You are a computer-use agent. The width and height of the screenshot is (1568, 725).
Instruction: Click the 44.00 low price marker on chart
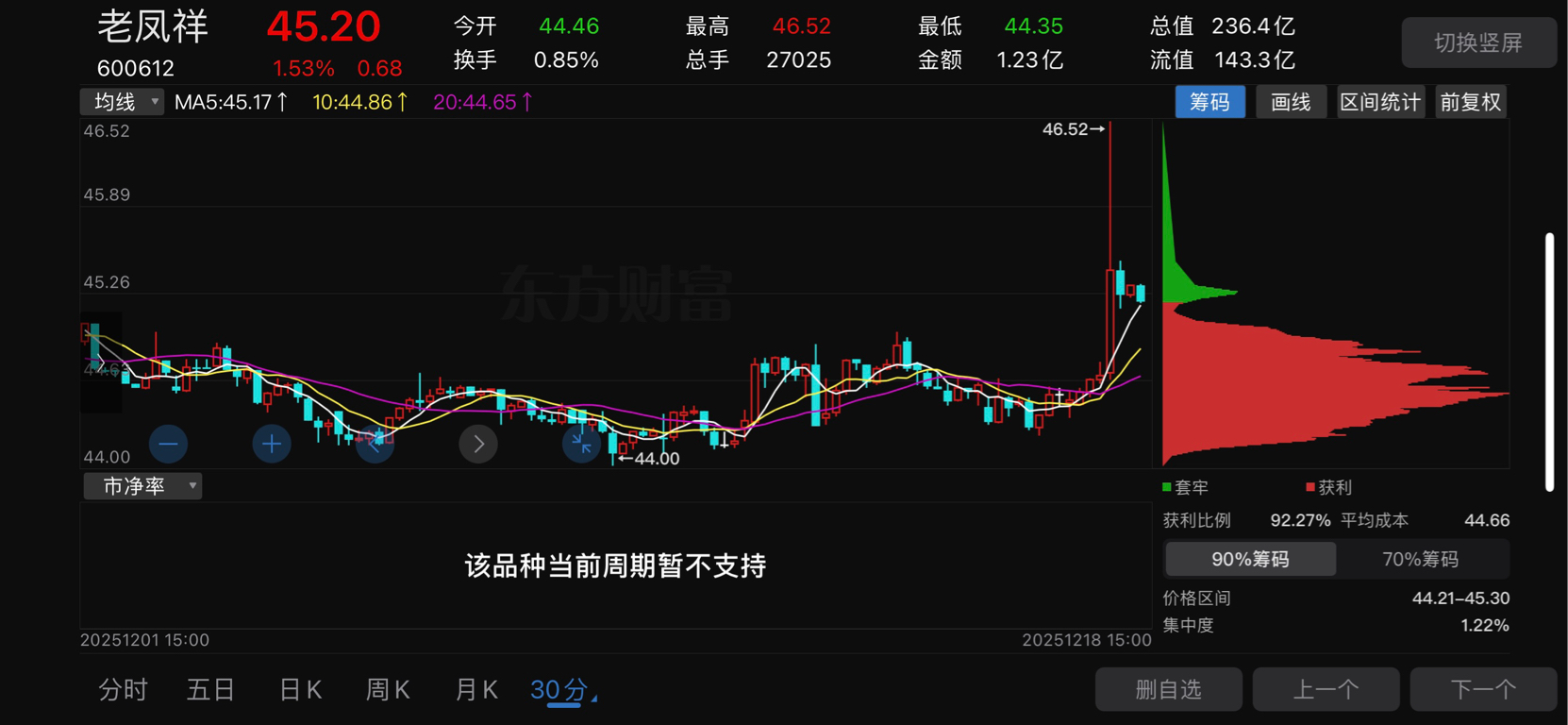point(649,459)
